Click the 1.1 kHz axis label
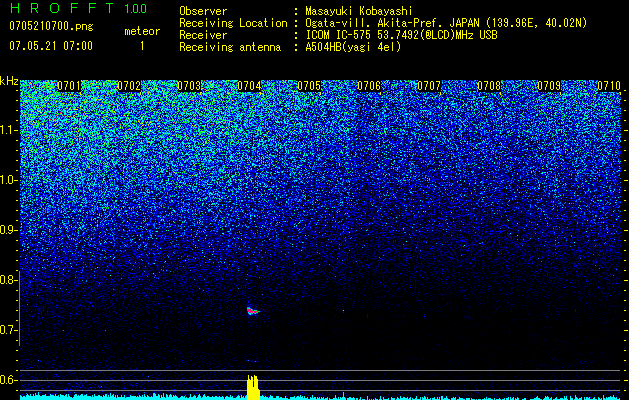This screenshot has width=629, height=400. (x=8, y=130)
